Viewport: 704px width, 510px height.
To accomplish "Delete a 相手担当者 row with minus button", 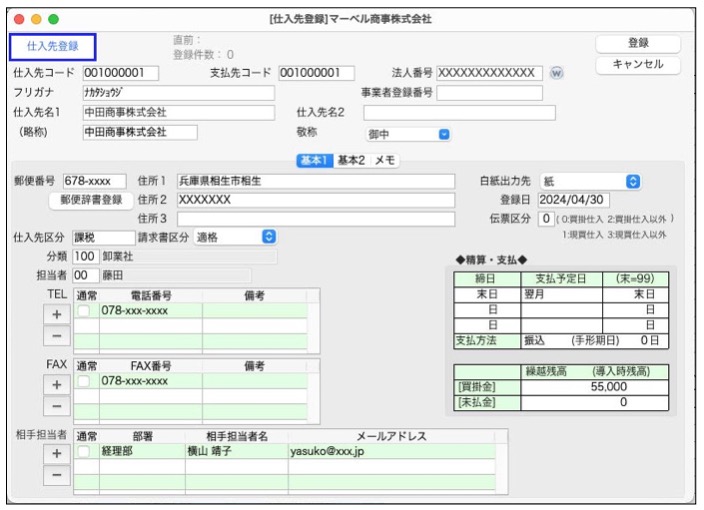I will click(x=57, y=475).
